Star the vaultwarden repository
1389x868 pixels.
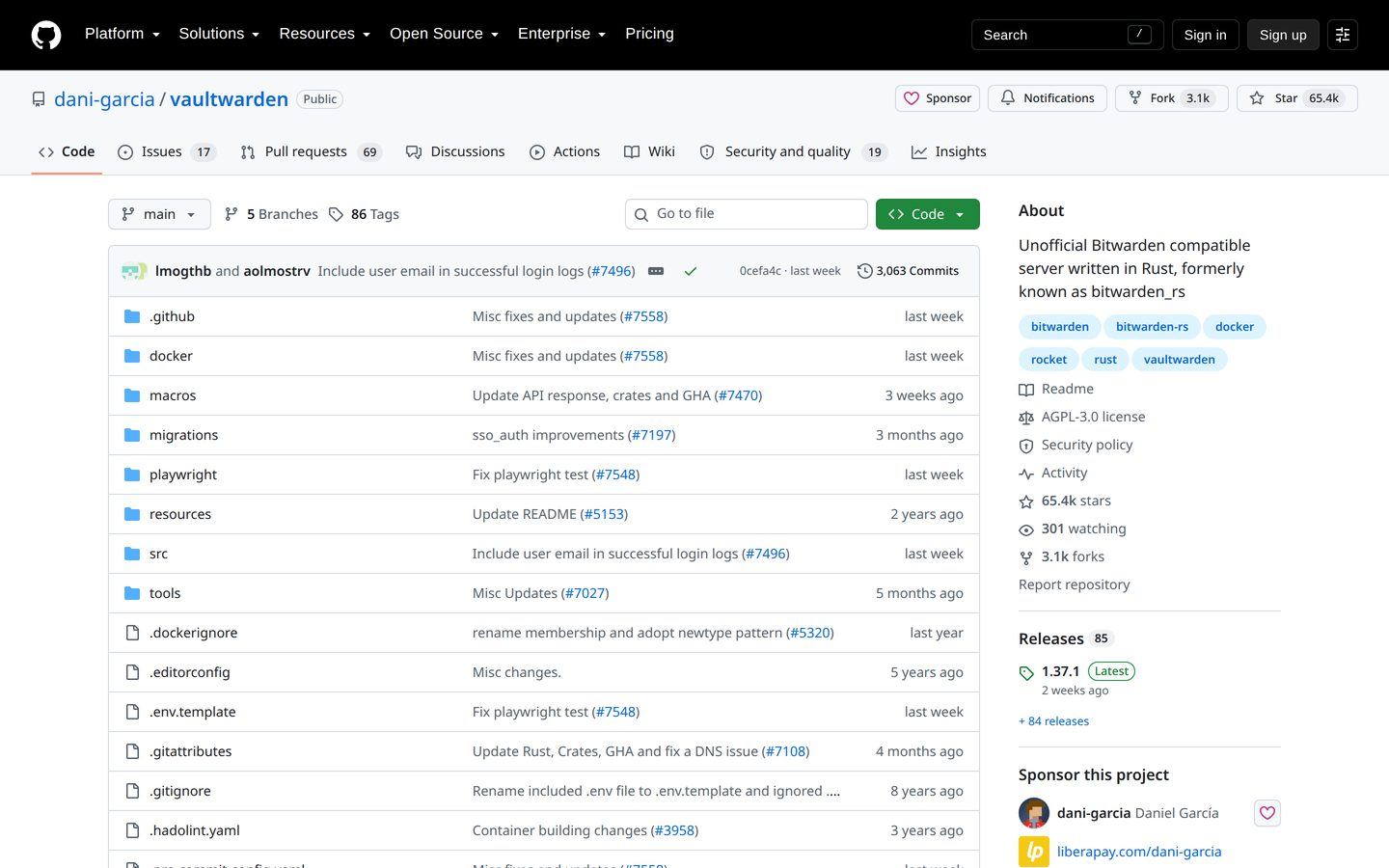tap(1297, 98)
